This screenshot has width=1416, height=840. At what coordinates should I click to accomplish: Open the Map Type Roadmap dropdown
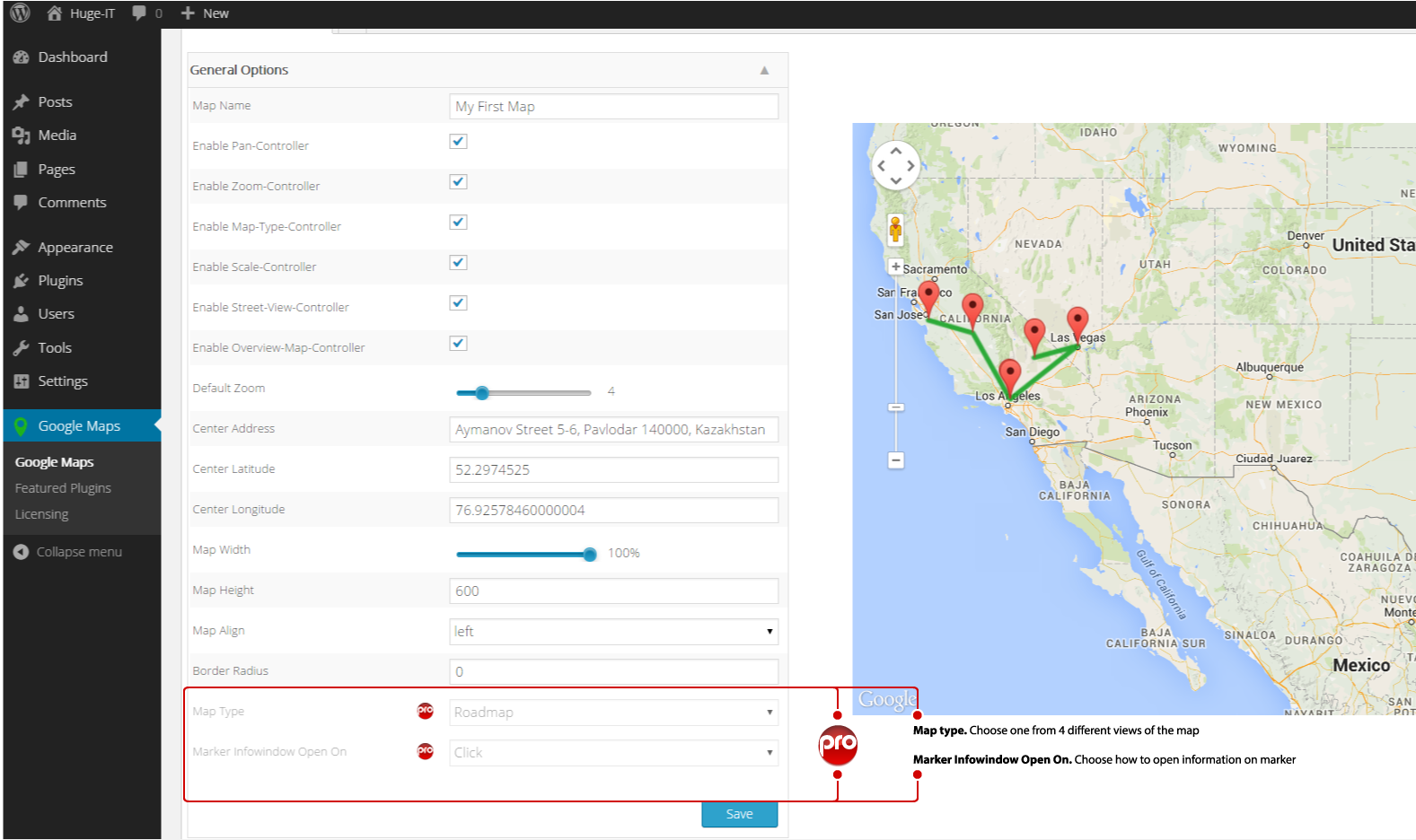tap(614, 713)
